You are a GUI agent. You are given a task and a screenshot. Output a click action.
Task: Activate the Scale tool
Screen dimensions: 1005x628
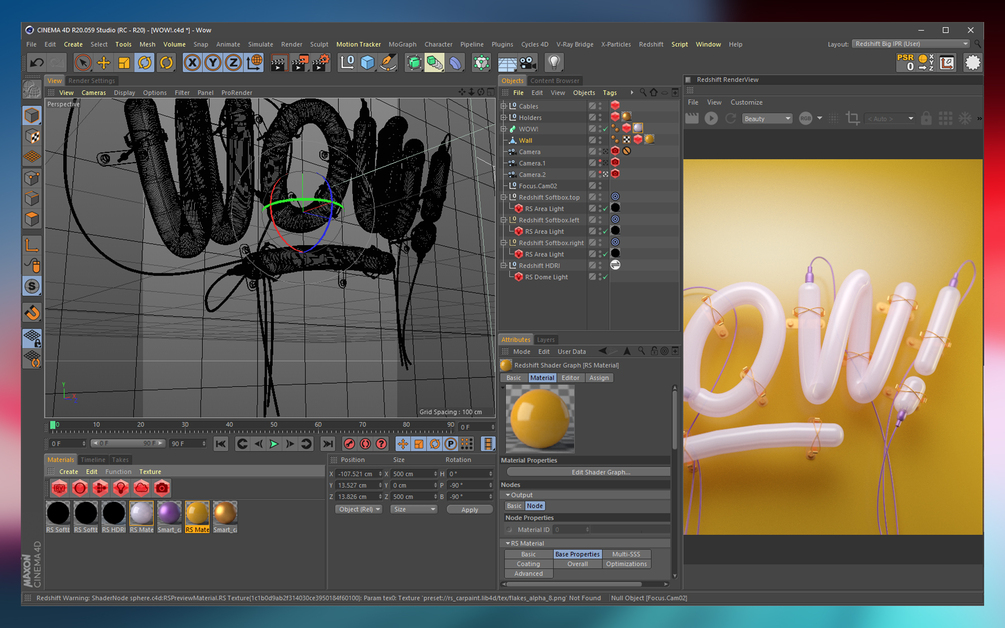124,63
